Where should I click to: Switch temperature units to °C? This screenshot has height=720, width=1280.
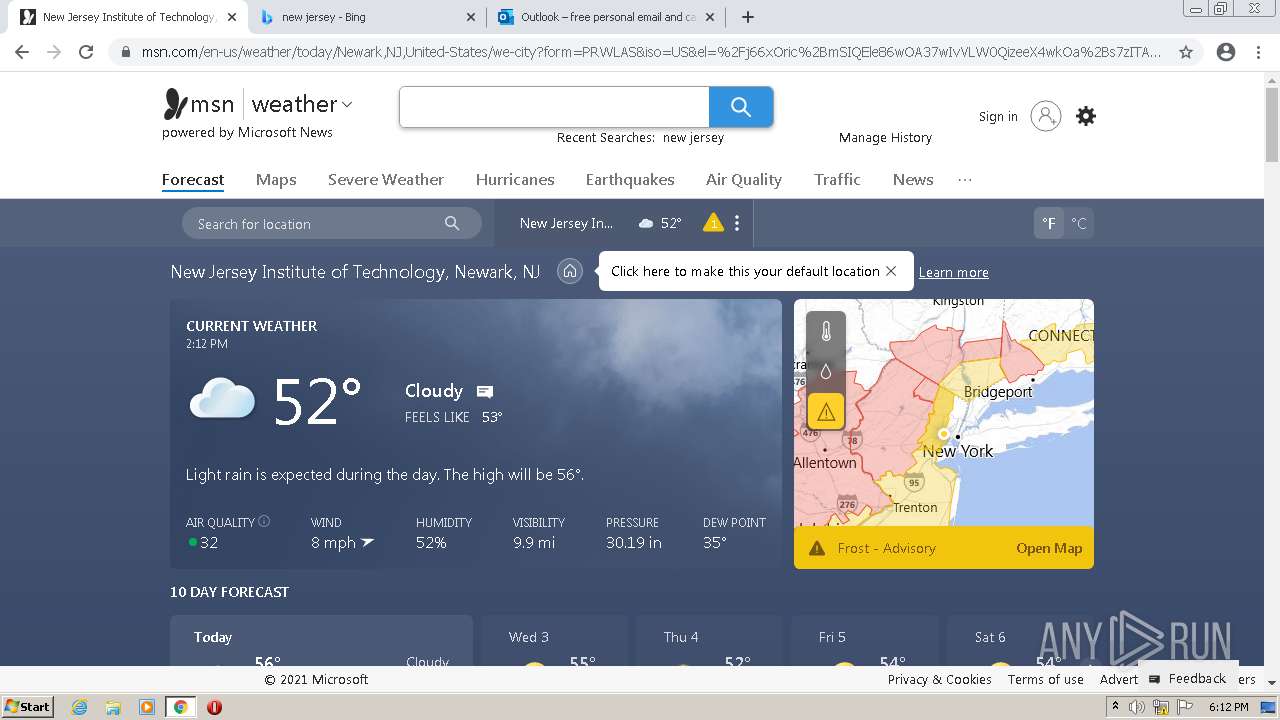tap(1079, 224)
